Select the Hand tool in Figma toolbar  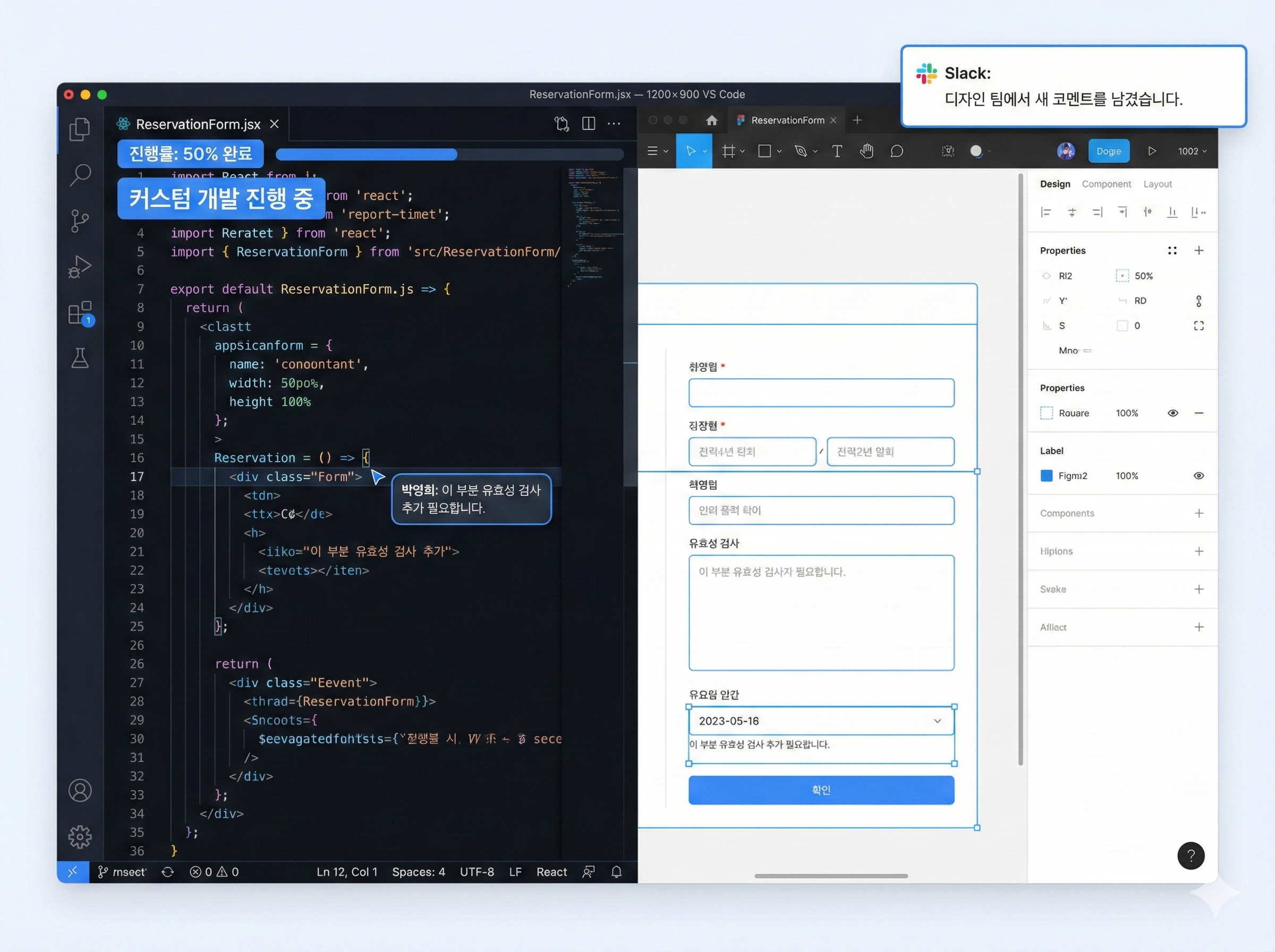pos(866,151)
